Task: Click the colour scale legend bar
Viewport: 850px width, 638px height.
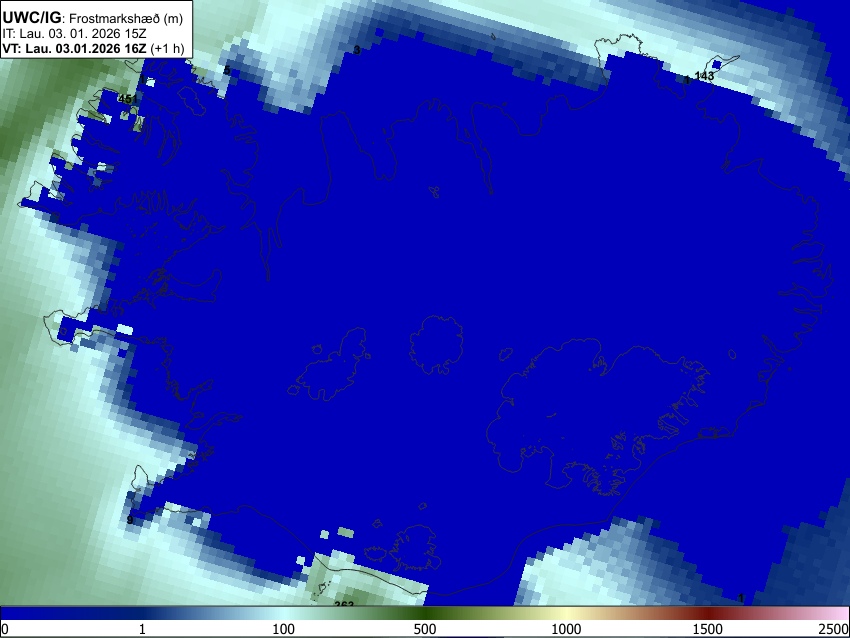Action: [425, 613]
